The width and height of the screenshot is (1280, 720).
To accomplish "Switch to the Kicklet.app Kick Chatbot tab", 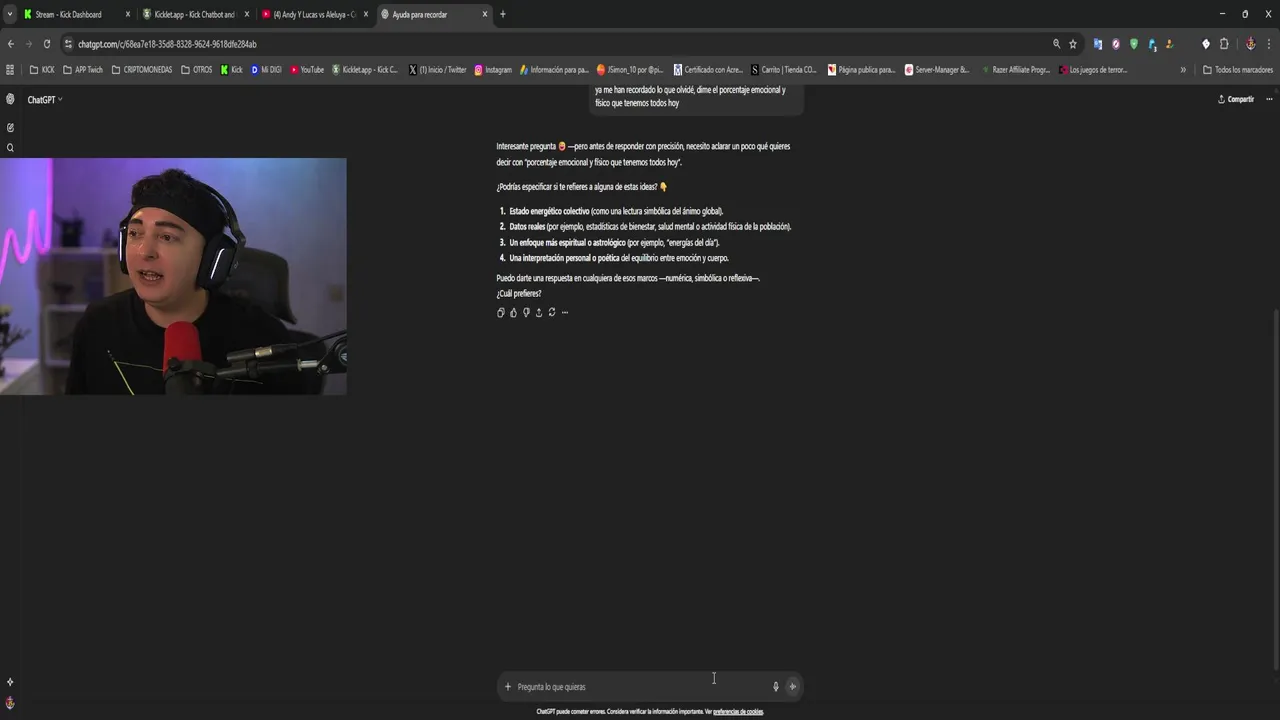I will (x=194, y=14).
